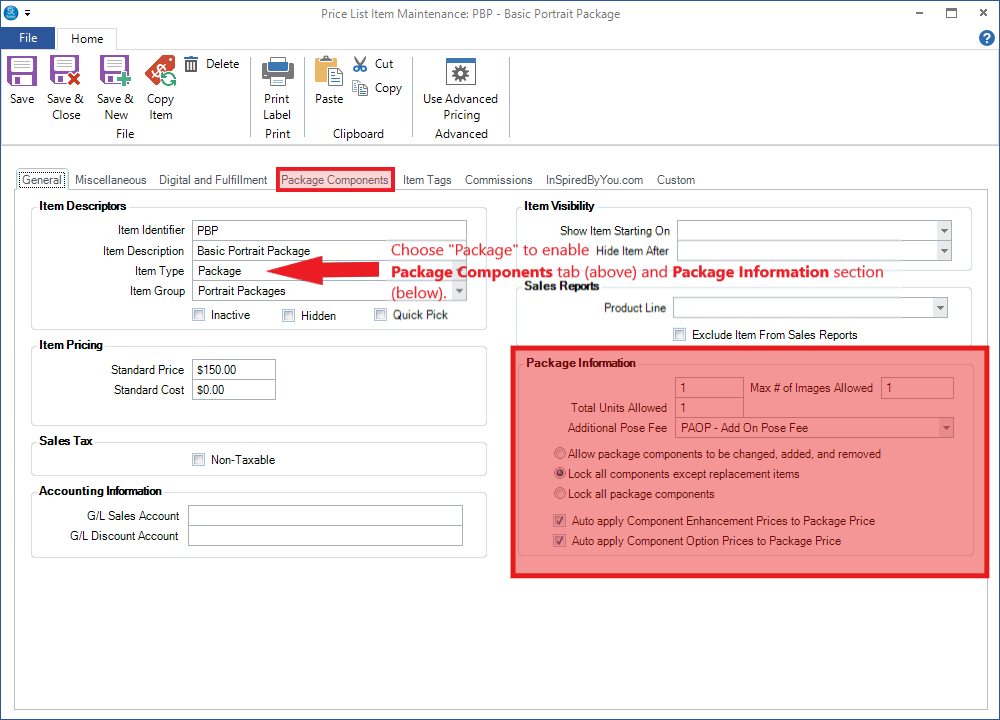Screen dimensions: 1000x720
Task: Click the Print Label icon
Action: (x=277, y=73)
